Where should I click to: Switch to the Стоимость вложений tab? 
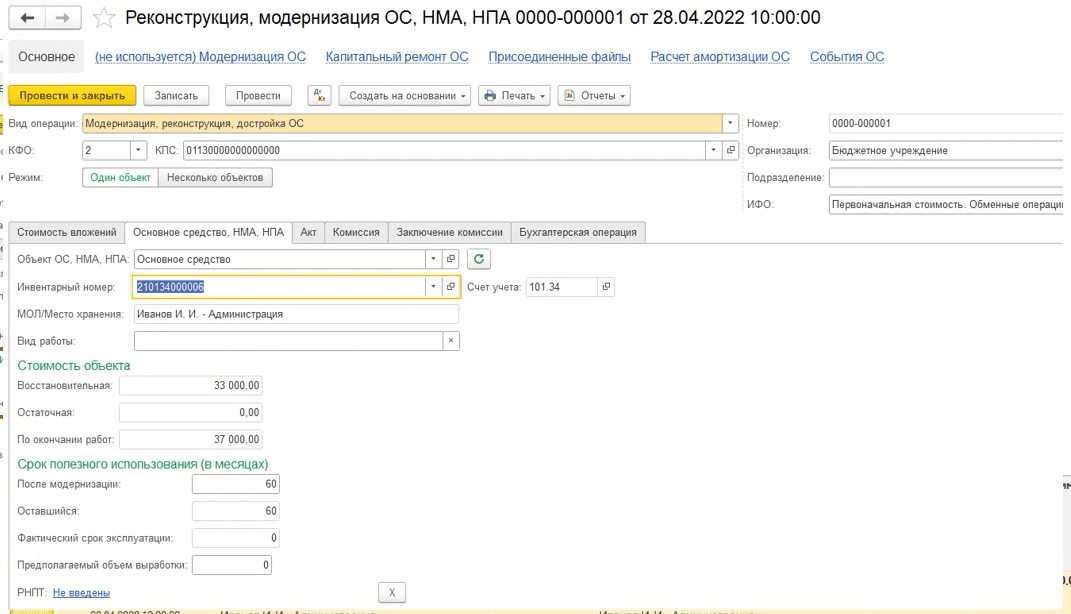click(x=67, y=232)
